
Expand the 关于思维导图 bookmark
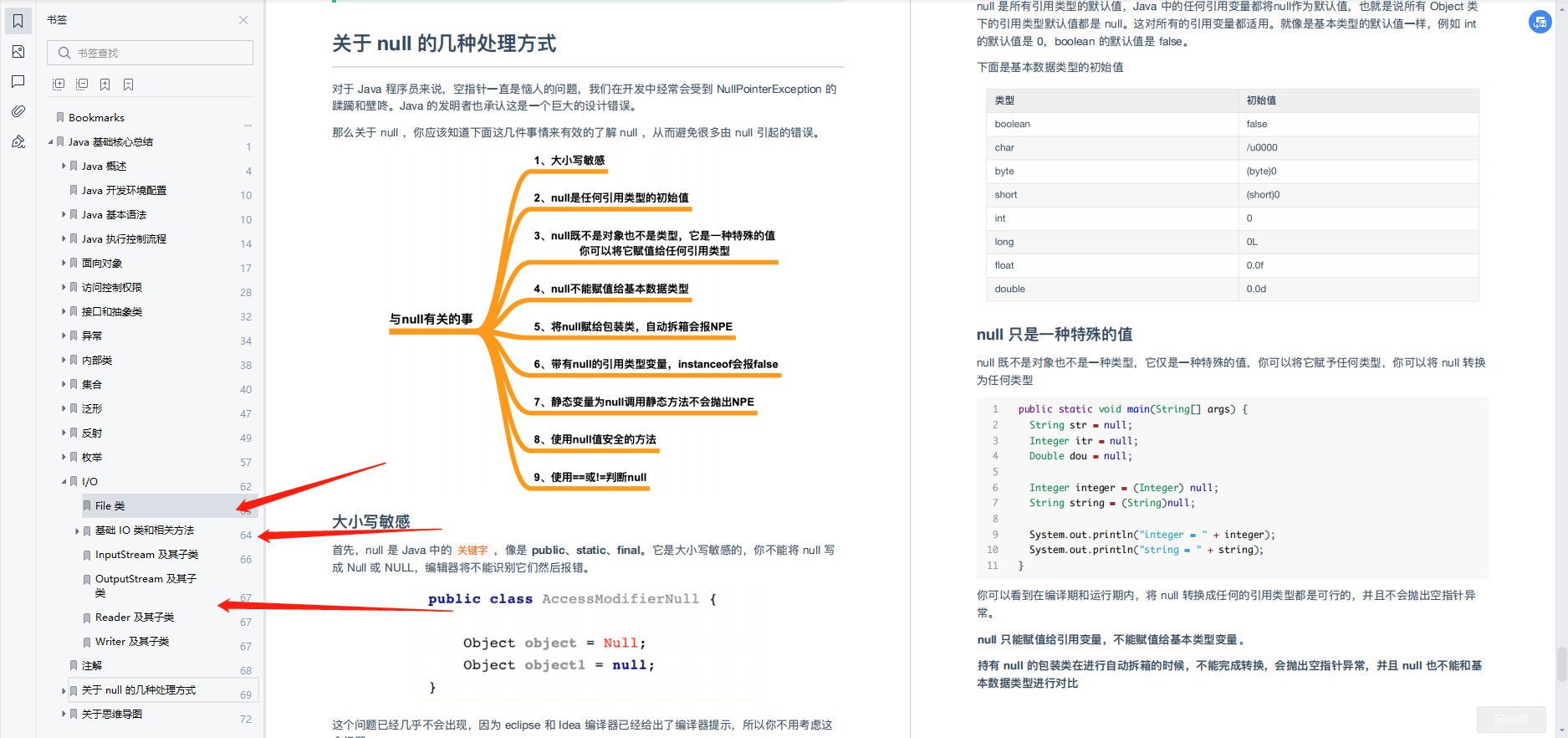pyautogui.click(x=64, y=715)
